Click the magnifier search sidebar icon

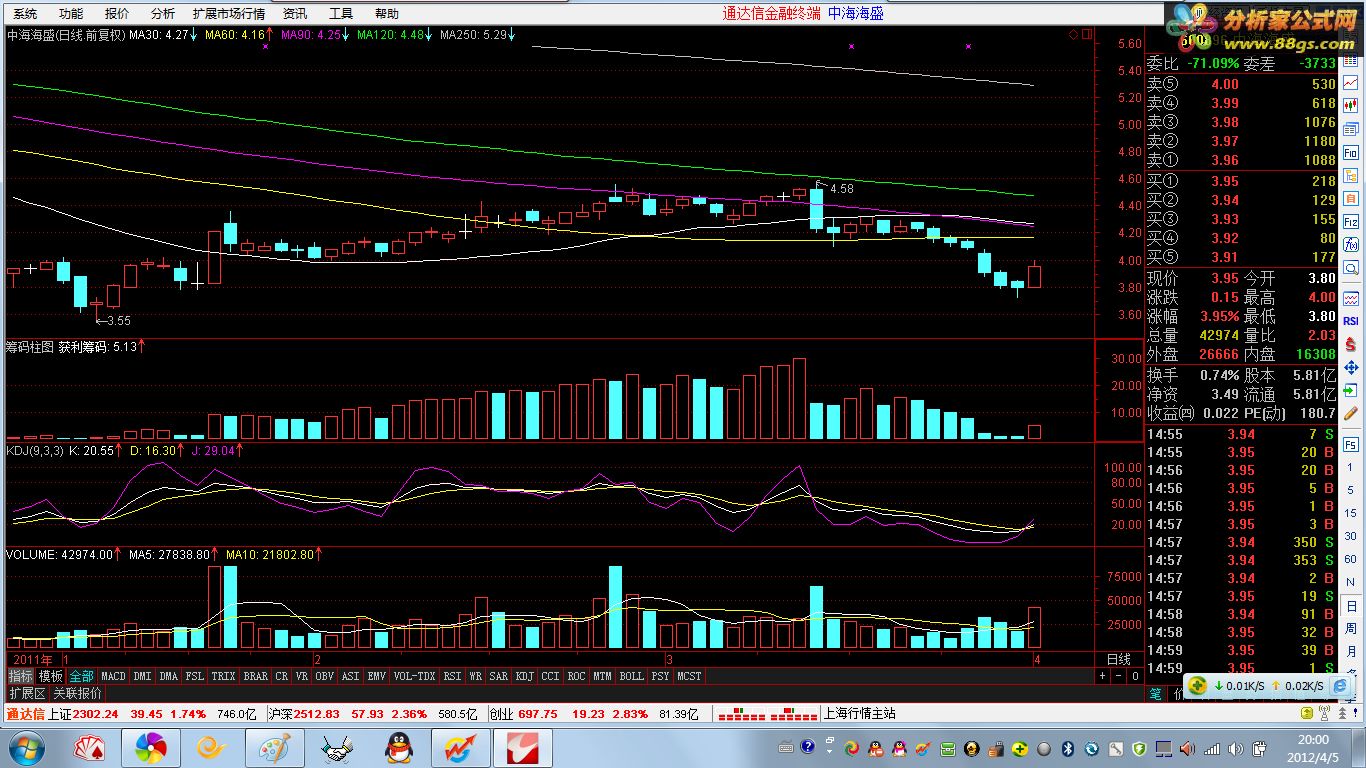(1351, 267)
